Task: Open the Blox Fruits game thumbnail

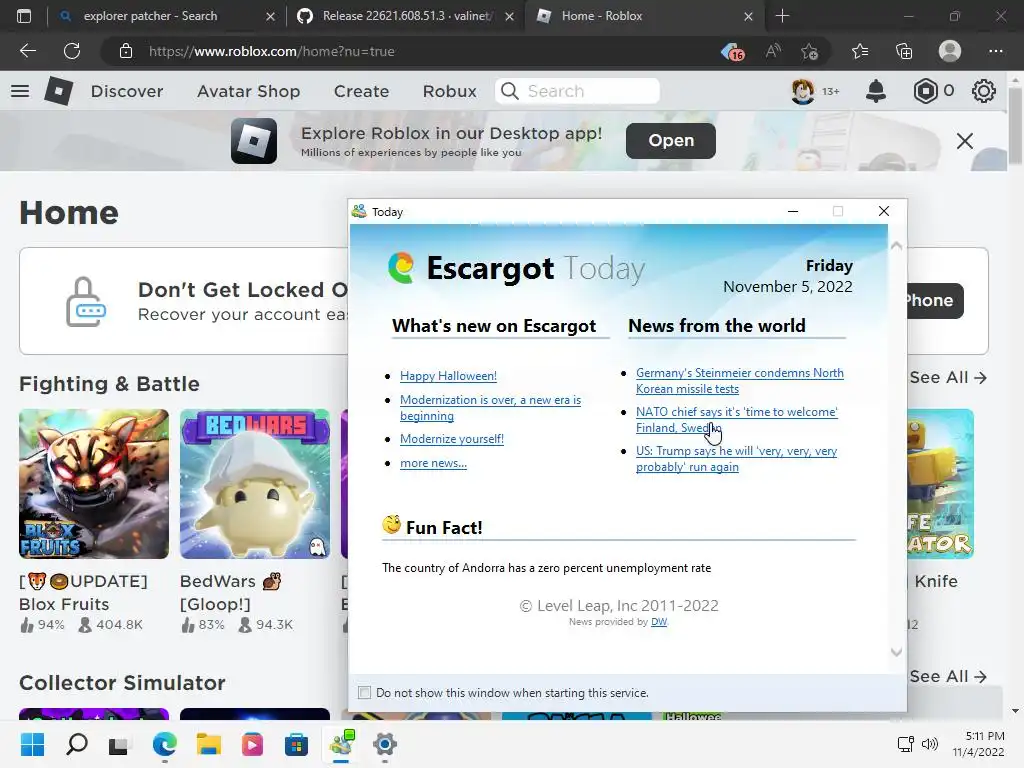Action: pos(93,484)
